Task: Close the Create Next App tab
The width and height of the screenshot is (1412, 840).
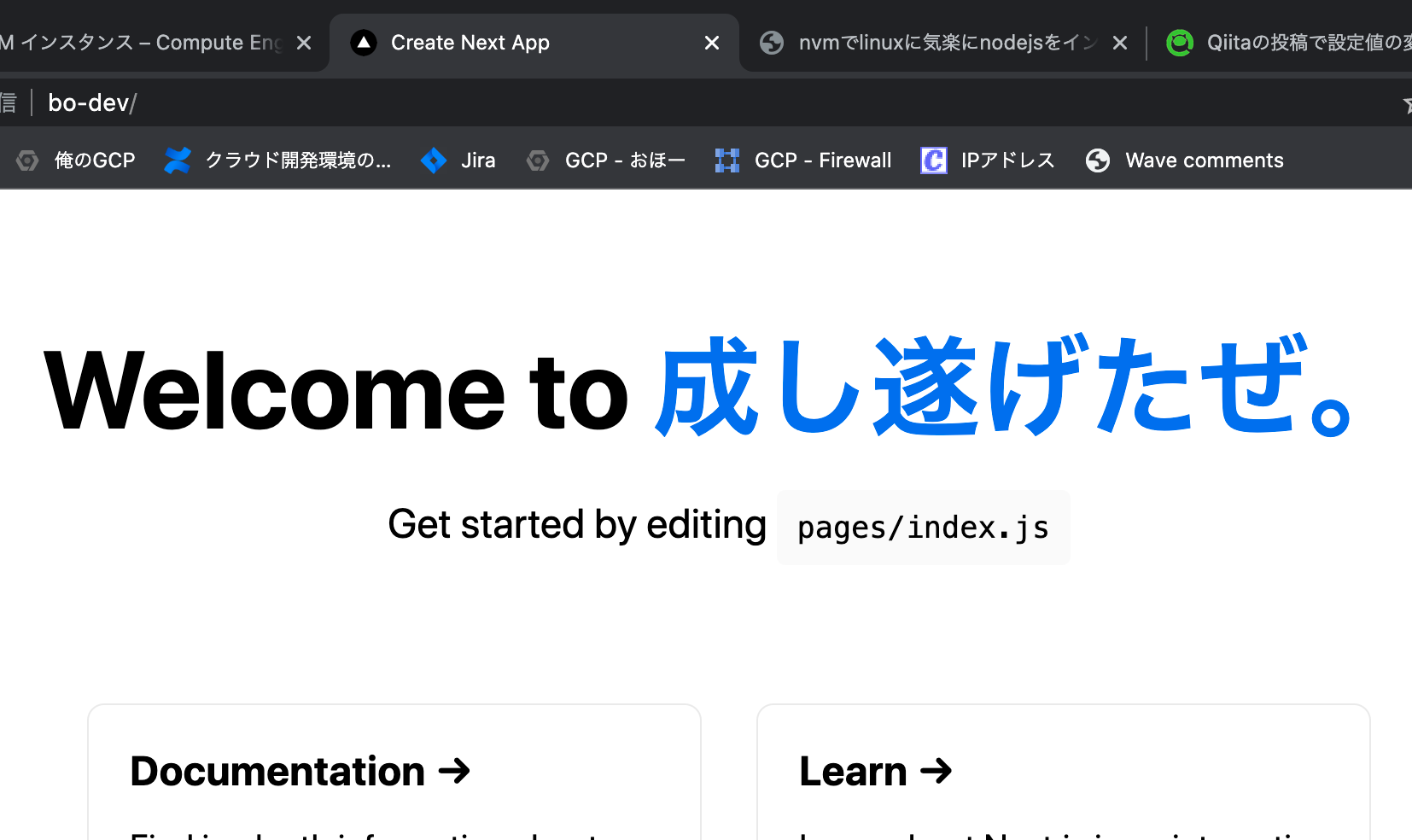Action: 712,42
